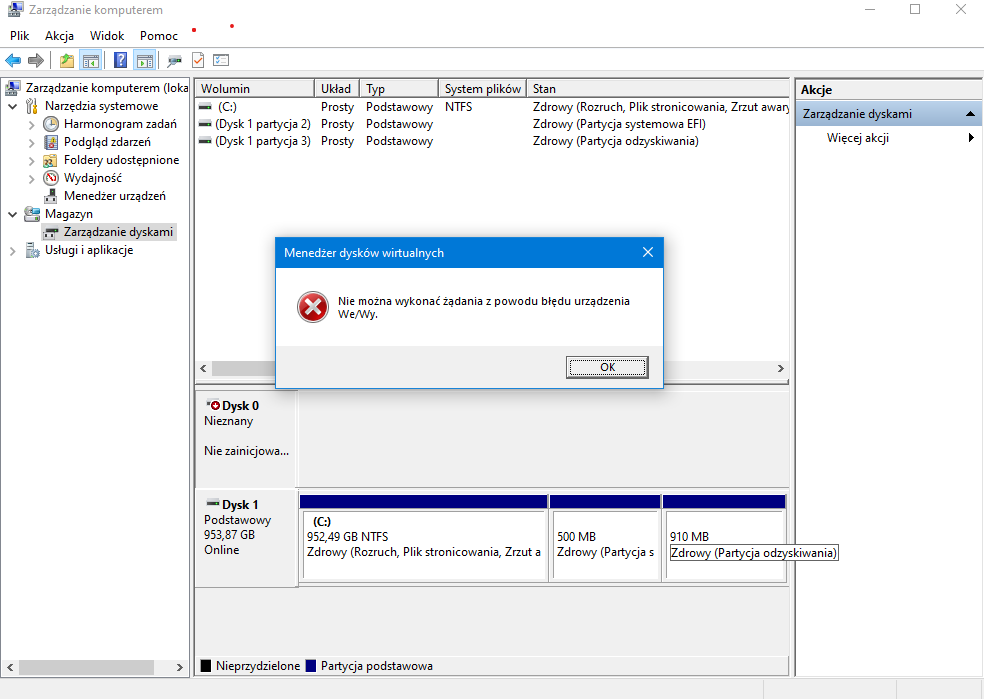Click the Properties checkmark toolbar icon
The image size is (984, 699).
click(x=198, y=60)
